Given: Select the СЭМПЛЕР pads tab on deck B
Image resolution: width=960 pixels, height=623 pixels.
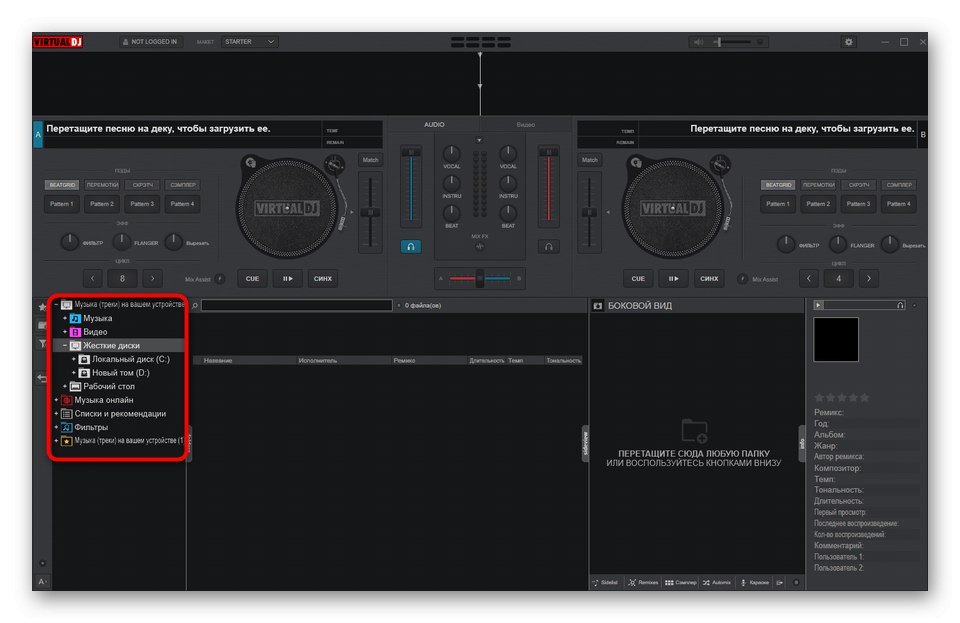Looking at the screenshot, I should coord(899,185).
